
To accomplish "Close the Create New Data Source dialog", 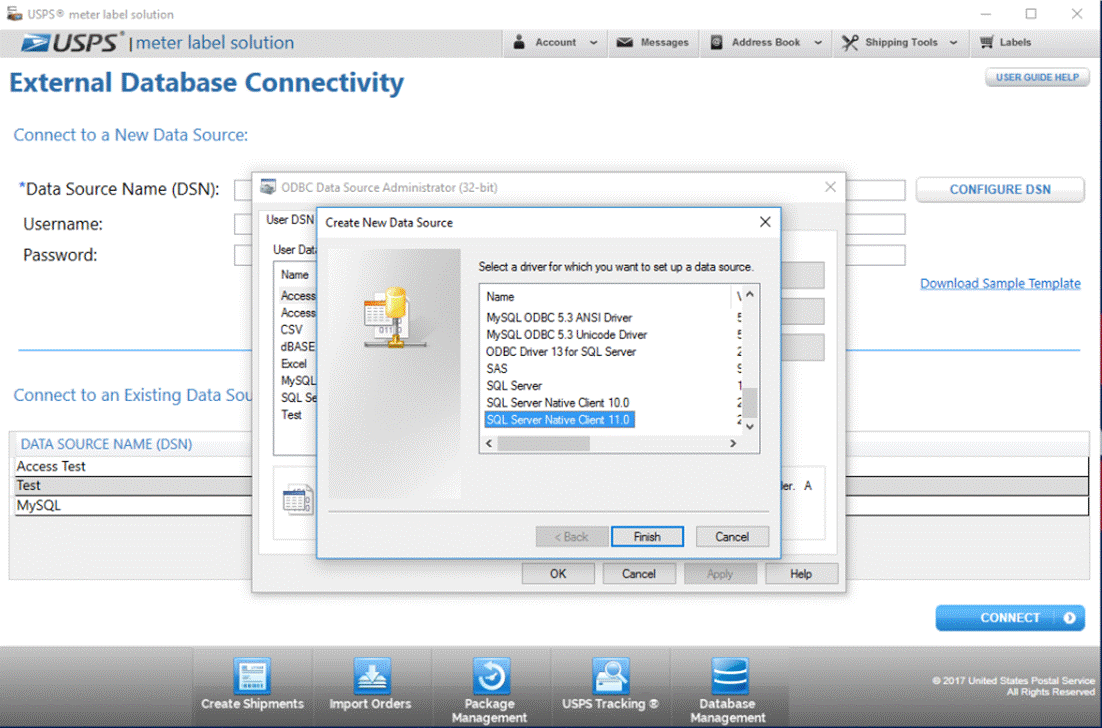I will click(x=765, y=222).
